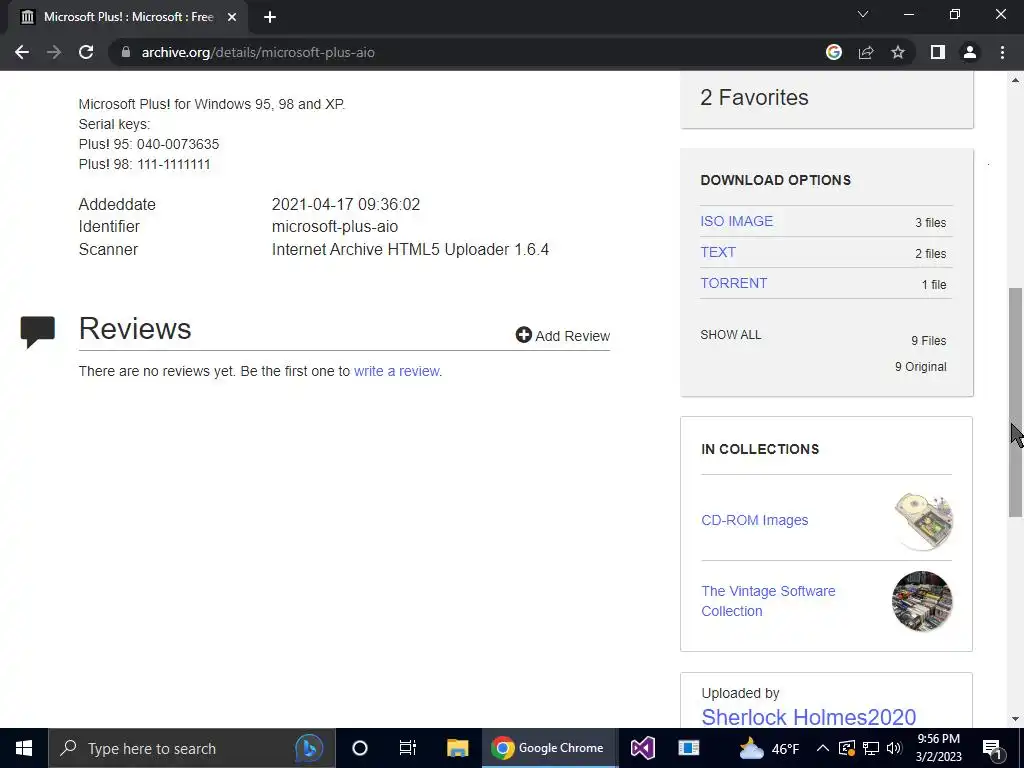This screenshot has width=1024, height=768.
Task: Open the weather widget showing 46°F
Action: pos(769,748)
